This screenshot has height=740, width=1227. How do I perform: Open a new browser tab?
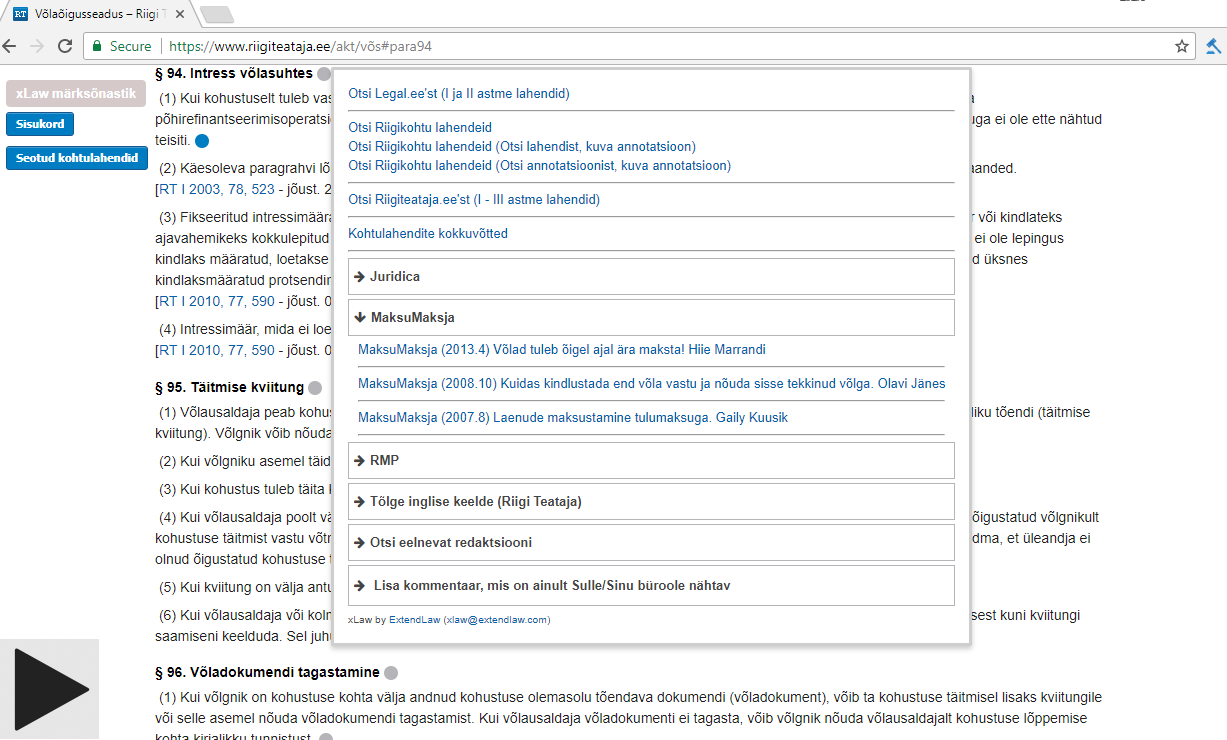pos(217,14)
